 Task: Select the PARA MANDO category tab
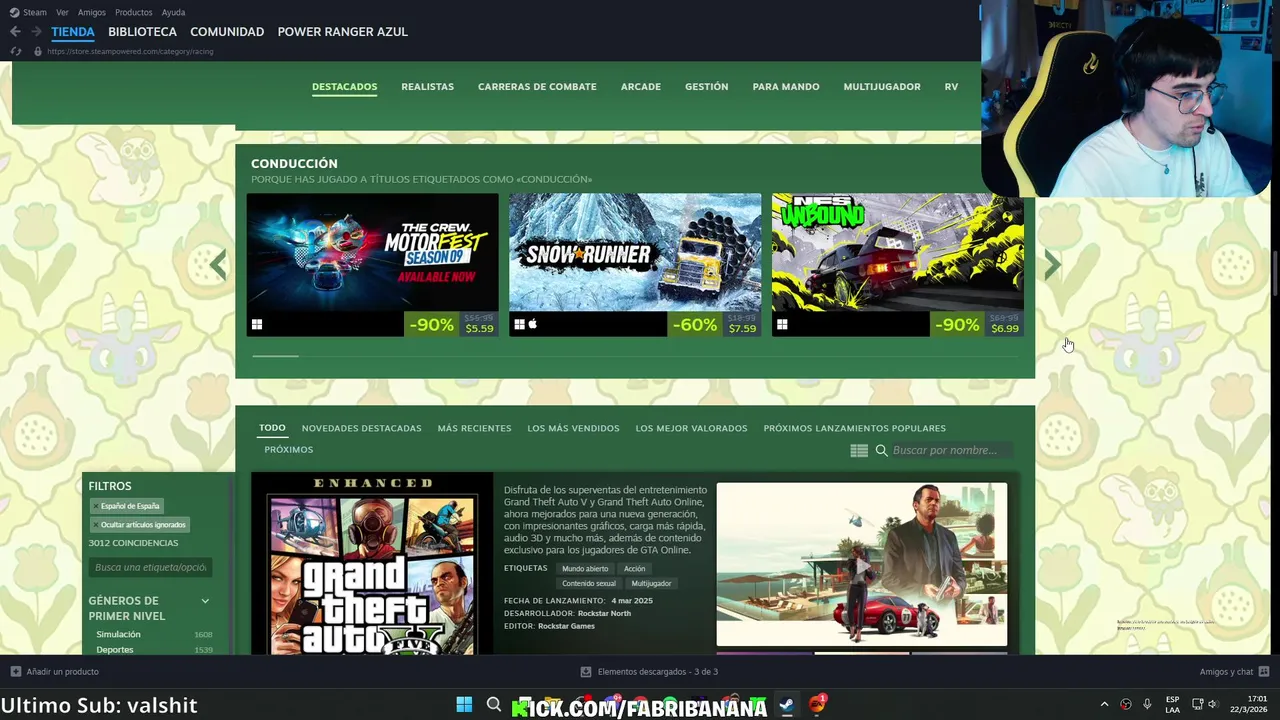[x=786, y=87]
